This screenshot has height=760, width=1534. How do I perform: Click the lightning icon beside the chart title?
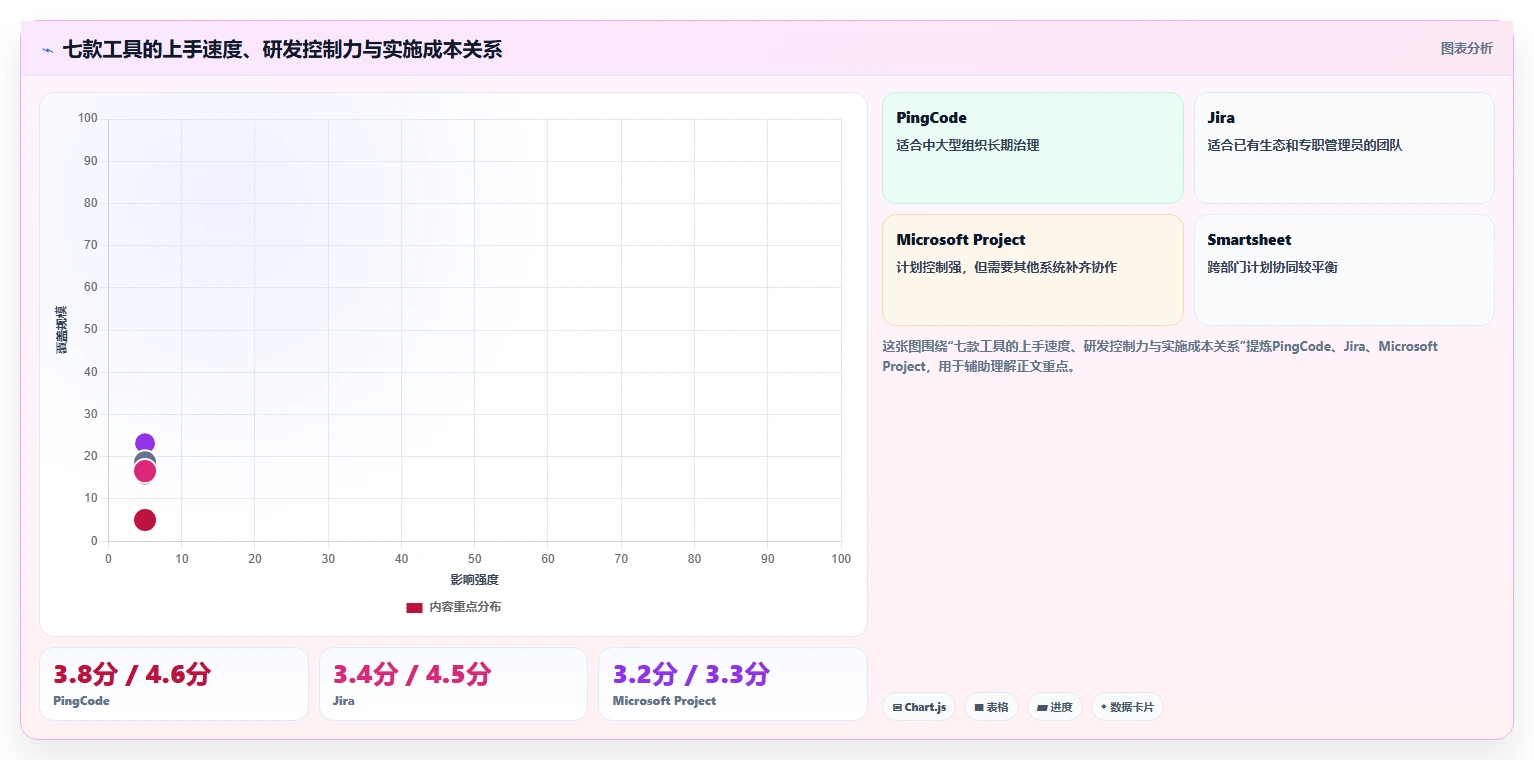pyautogui.click(x=48, y=50)
